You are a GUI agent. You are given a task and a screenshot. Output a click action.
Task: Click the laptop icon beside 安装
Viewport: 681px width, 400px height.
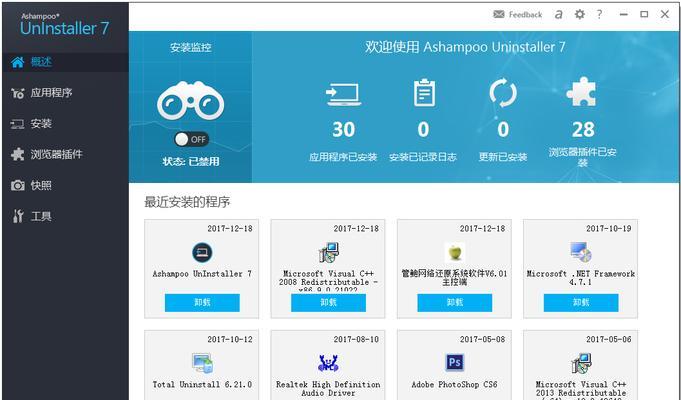17,124
